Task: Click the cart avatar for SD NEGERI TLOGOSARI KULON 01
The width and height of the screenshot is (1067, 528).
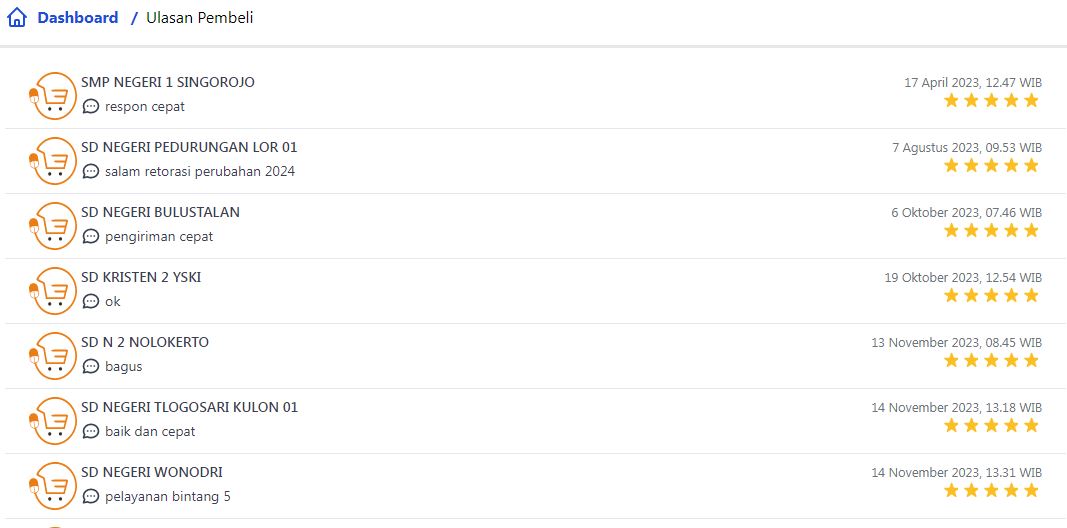Action: [54, 421]
